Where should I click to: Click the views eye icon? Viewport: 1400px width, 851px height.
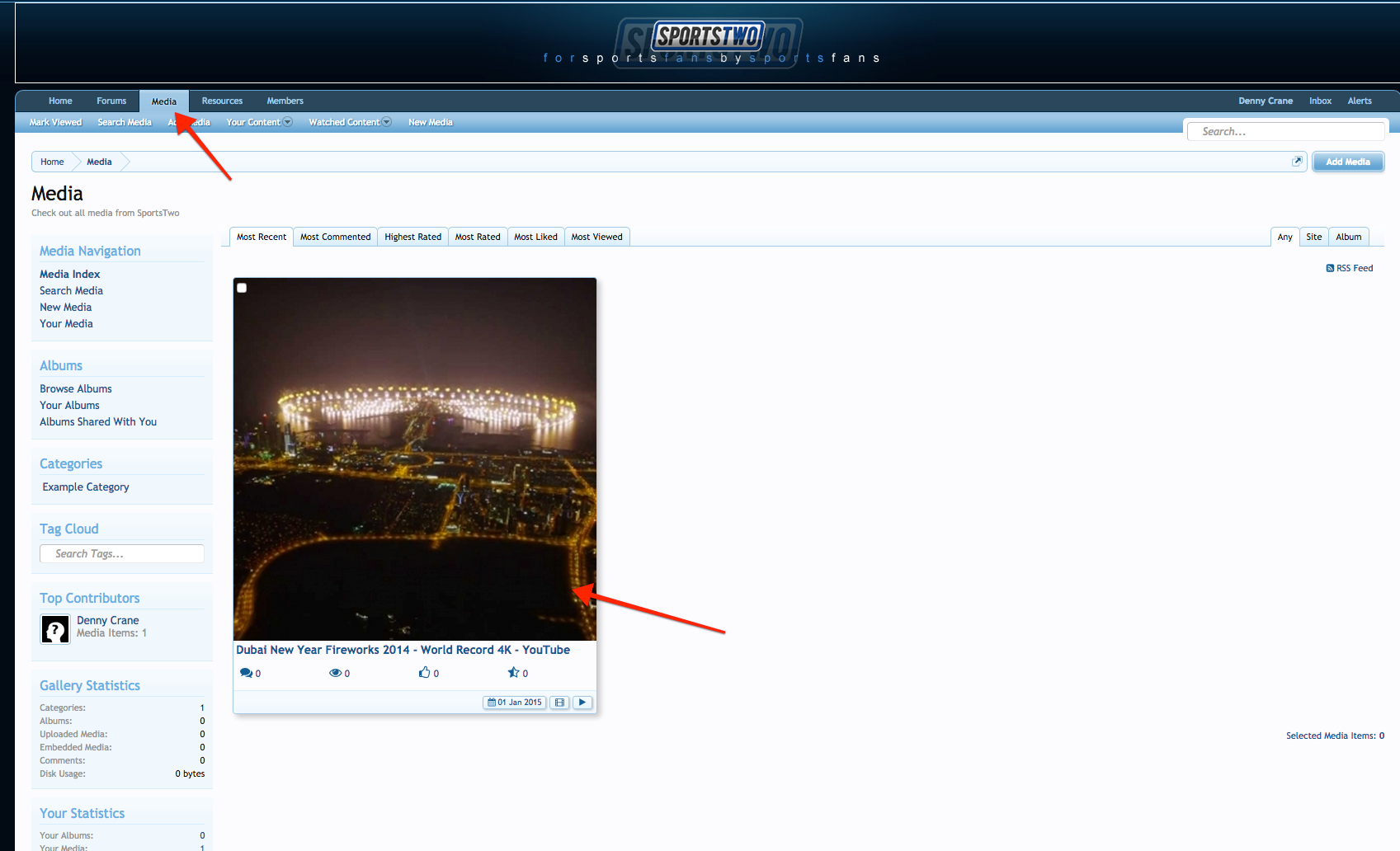[x=335, y=673]
